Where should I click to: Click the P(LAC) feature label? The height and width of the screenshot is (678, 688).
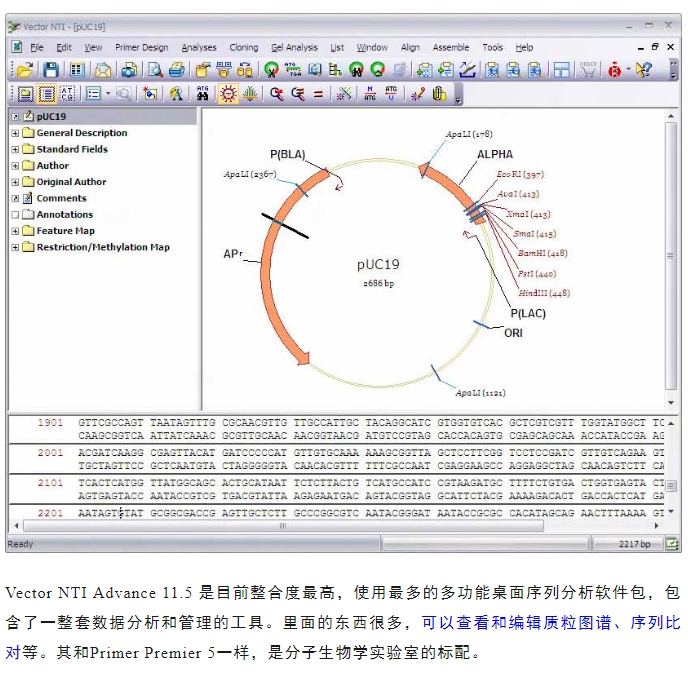528,314
